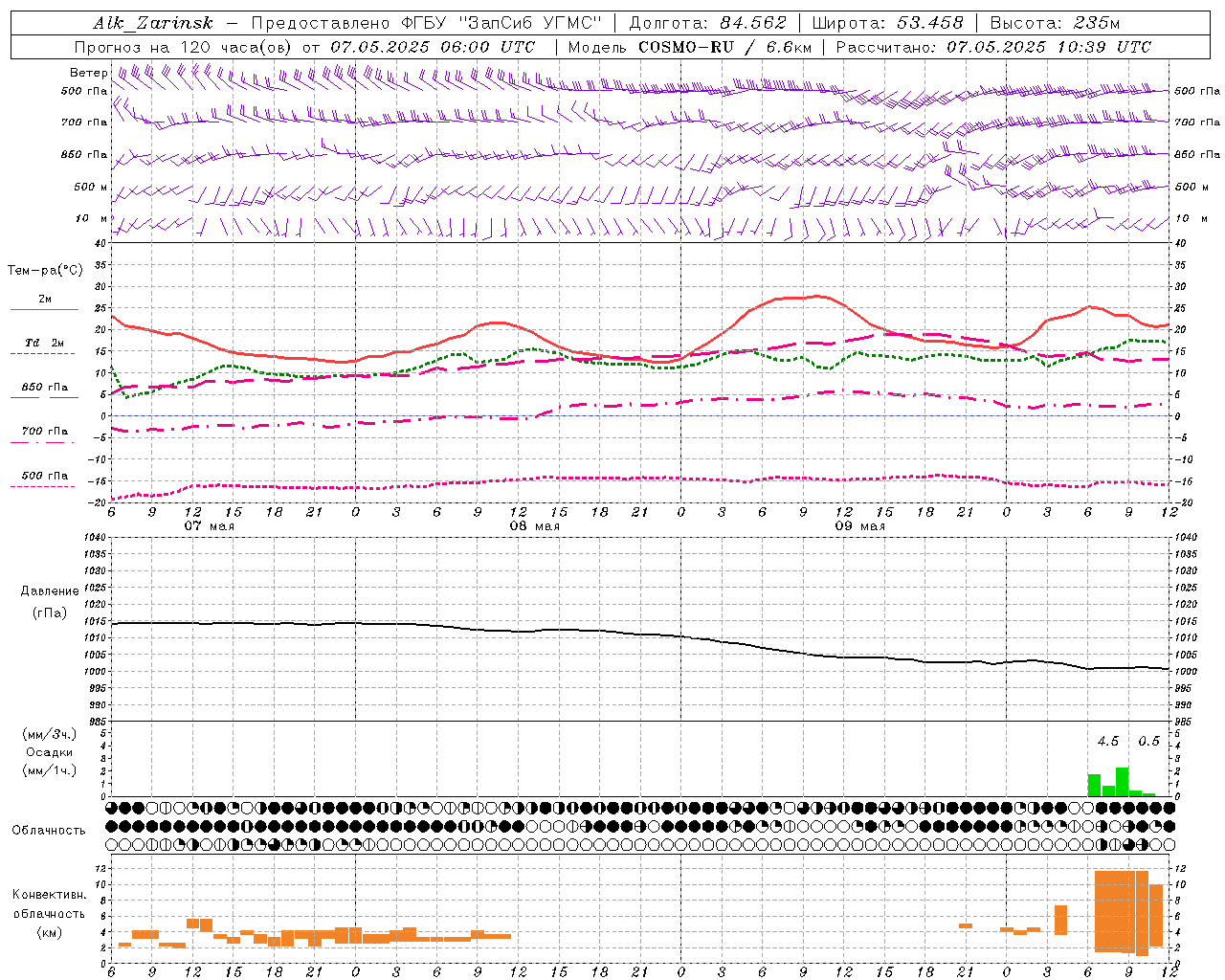The image size is (1225, 980).
Task: Click the '(гПа)' unit label under Давление
Action: pos(50,612)
